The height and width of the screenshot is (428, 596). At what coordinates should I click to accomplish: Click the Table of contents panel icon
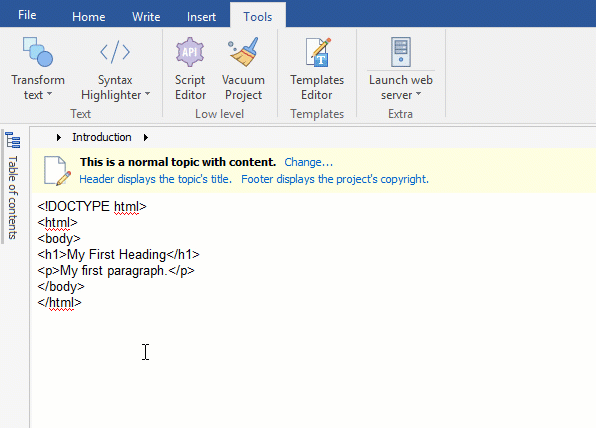pyautogui.click(x=13, y=140)
